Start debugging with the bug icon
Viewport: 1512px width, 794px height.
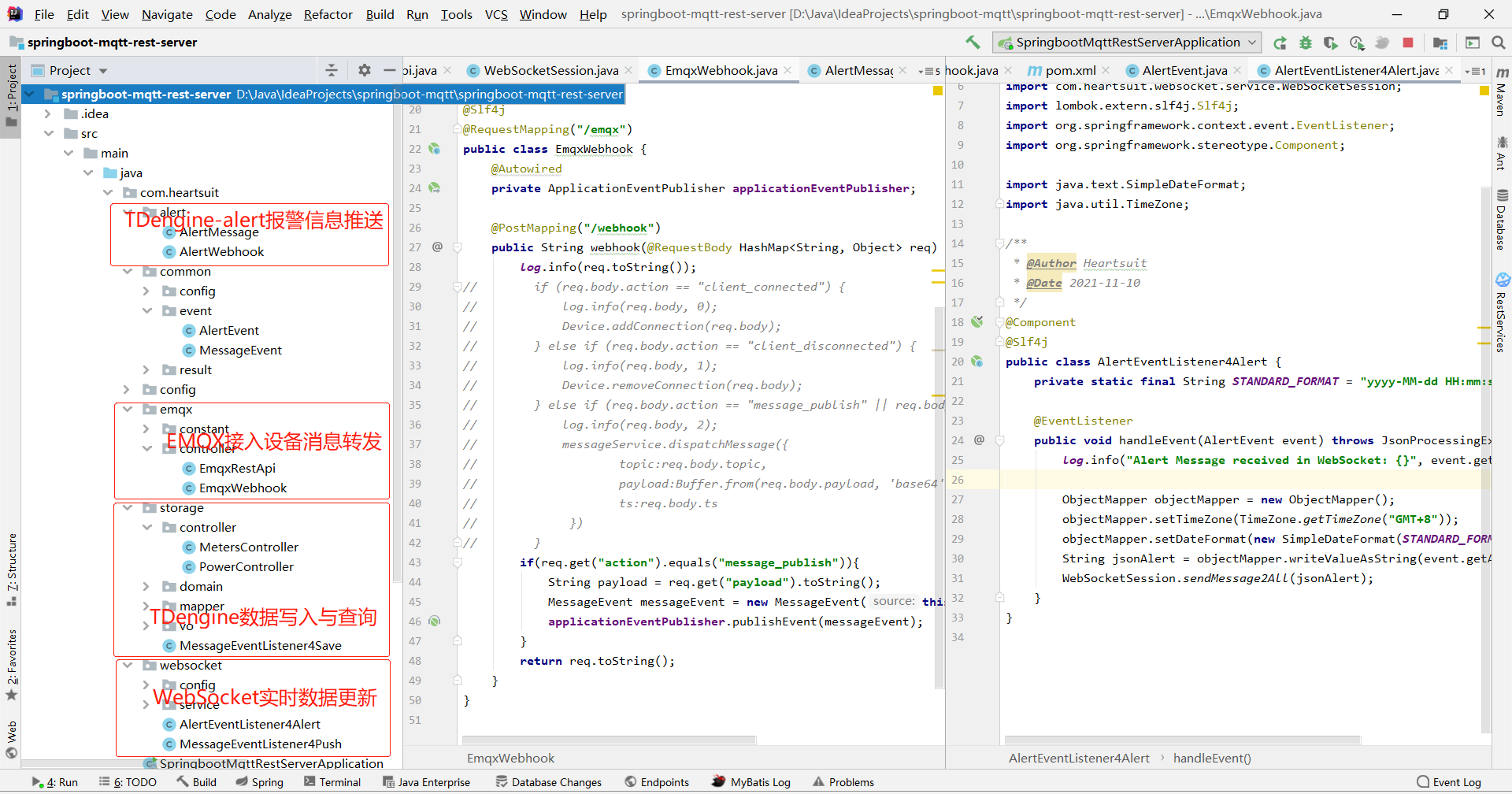click(1306, 43)
